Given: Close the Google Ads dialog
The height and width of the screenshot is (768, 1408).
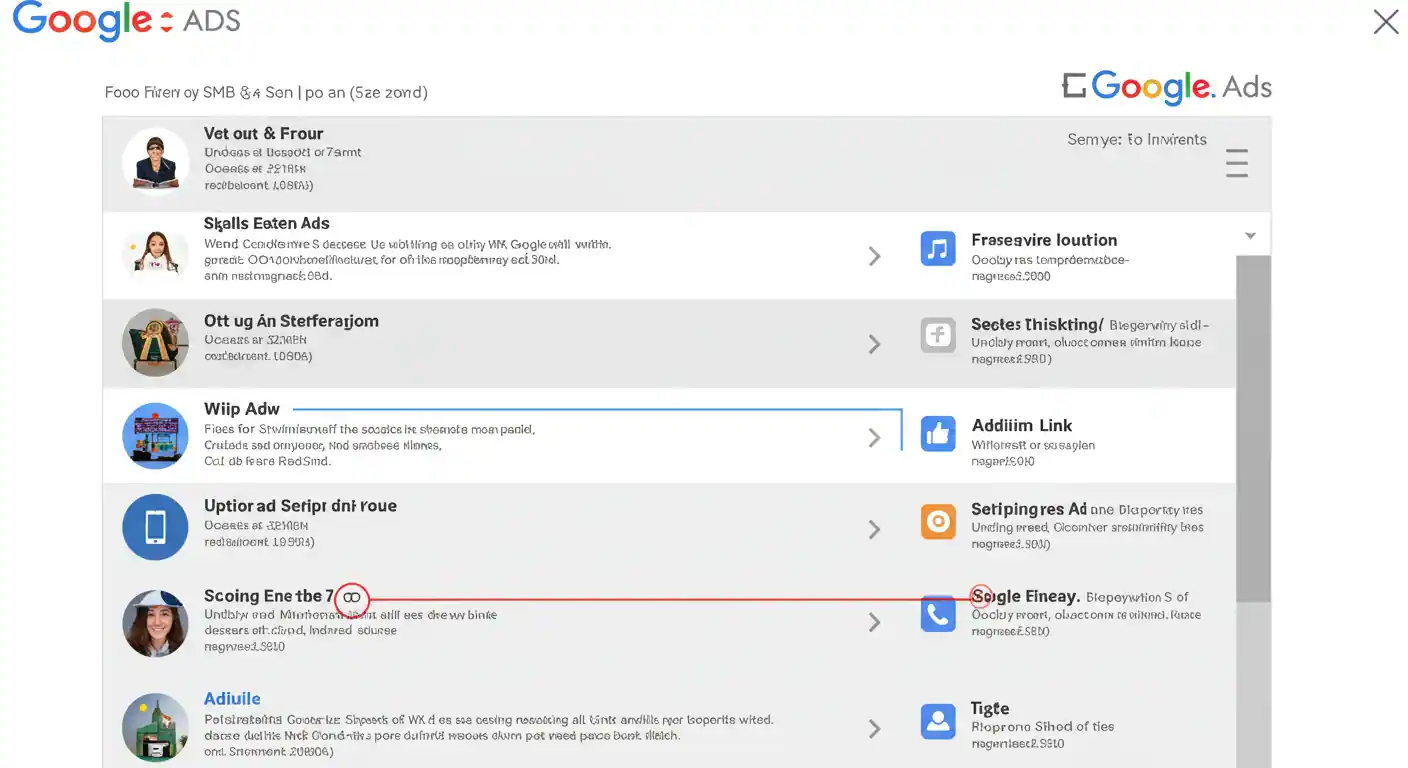Looking at the screenshot, I should point(1385,22).
